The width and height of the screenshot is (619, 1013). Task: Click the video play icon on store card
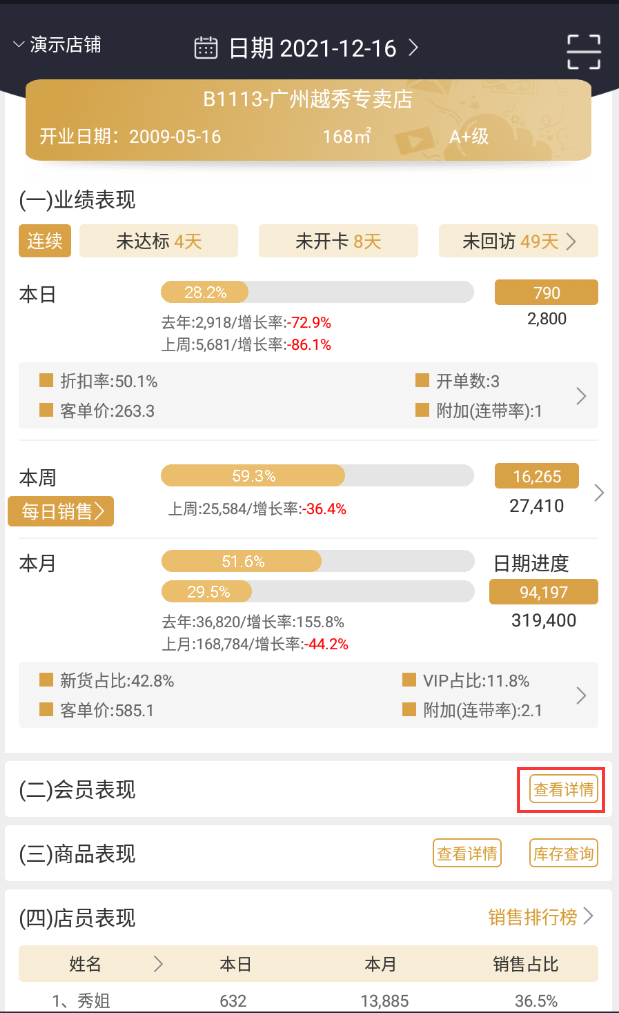click(x=413, y=141)
